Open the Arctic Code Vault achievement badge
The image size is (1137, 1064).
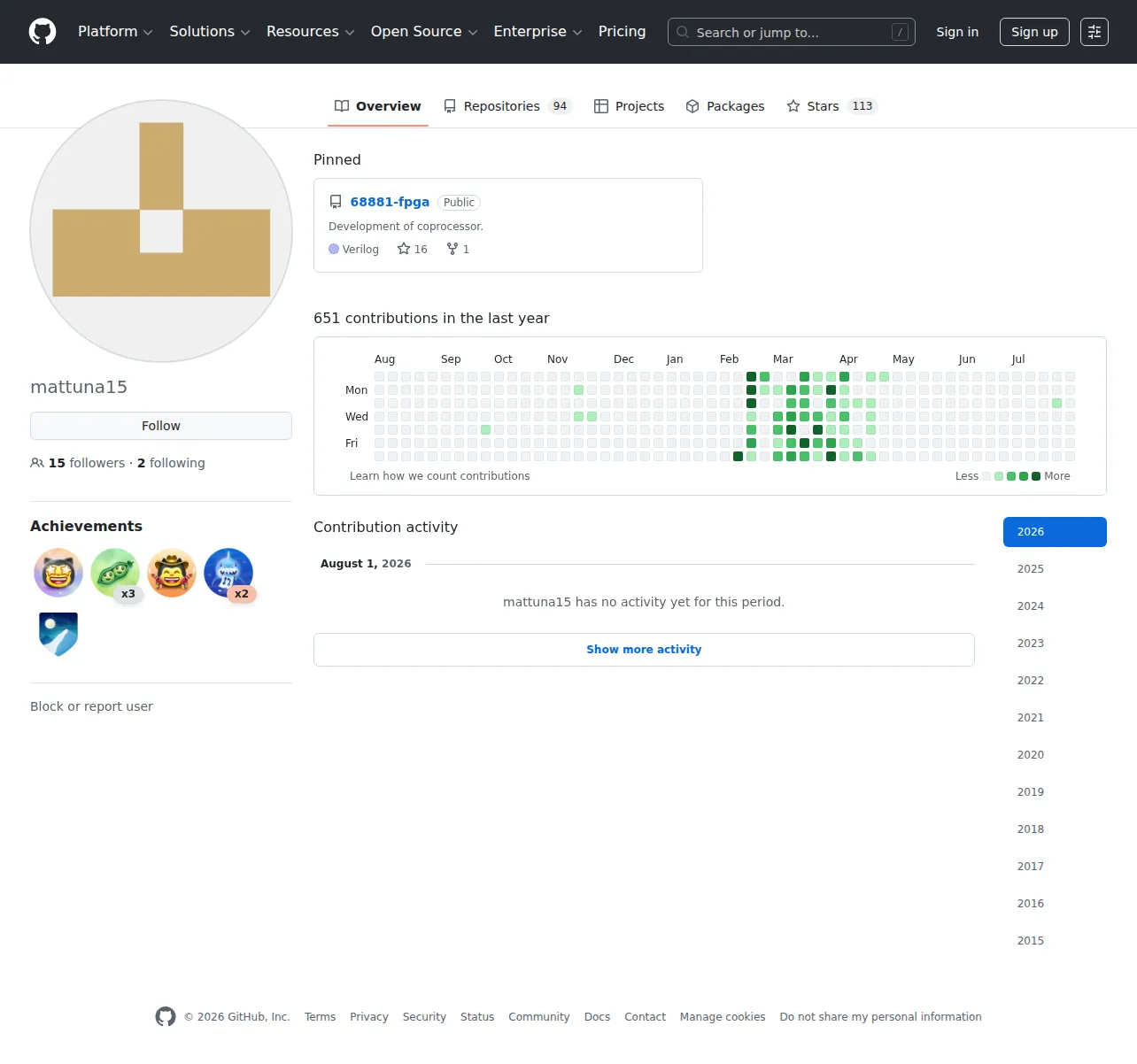tap(58, 634)
